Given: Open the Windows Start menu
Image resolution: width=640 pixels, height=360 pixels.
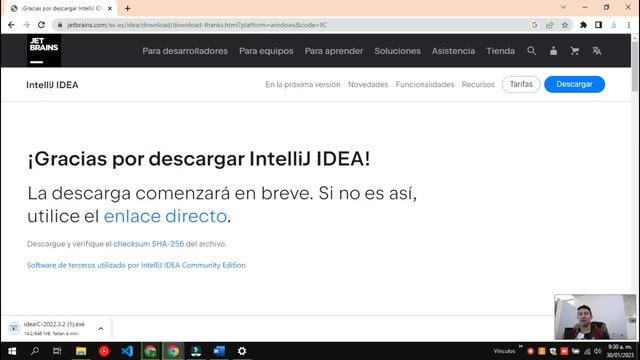Looking at the screenshot, I should (12, 351).
